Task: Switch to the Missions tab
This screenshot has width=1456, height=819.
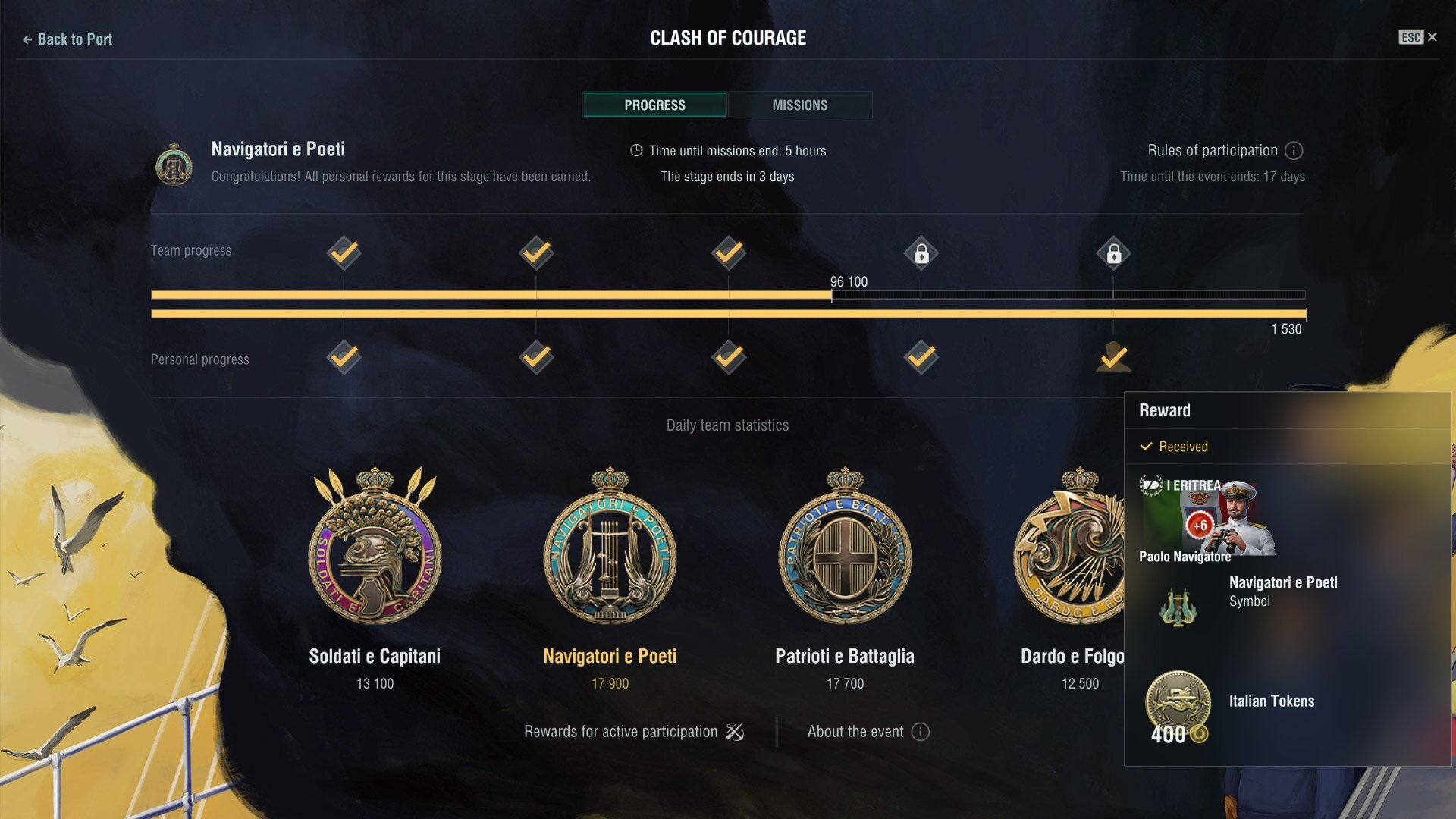Action: tap(800, 105)
